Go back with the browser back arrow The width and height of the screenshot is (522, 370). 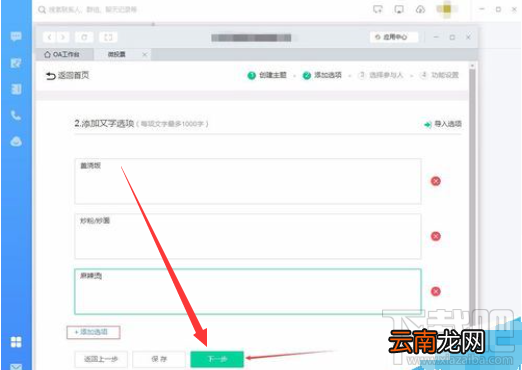point(49,37)
